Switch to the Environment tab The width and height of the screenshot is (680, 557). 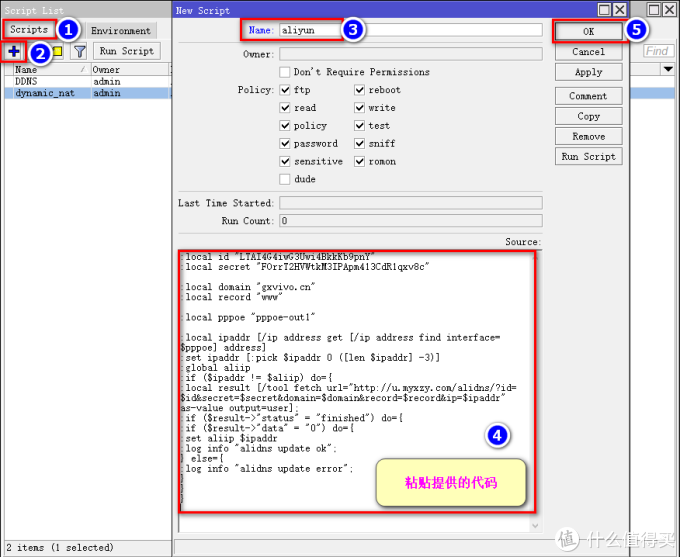pos(121,30)
